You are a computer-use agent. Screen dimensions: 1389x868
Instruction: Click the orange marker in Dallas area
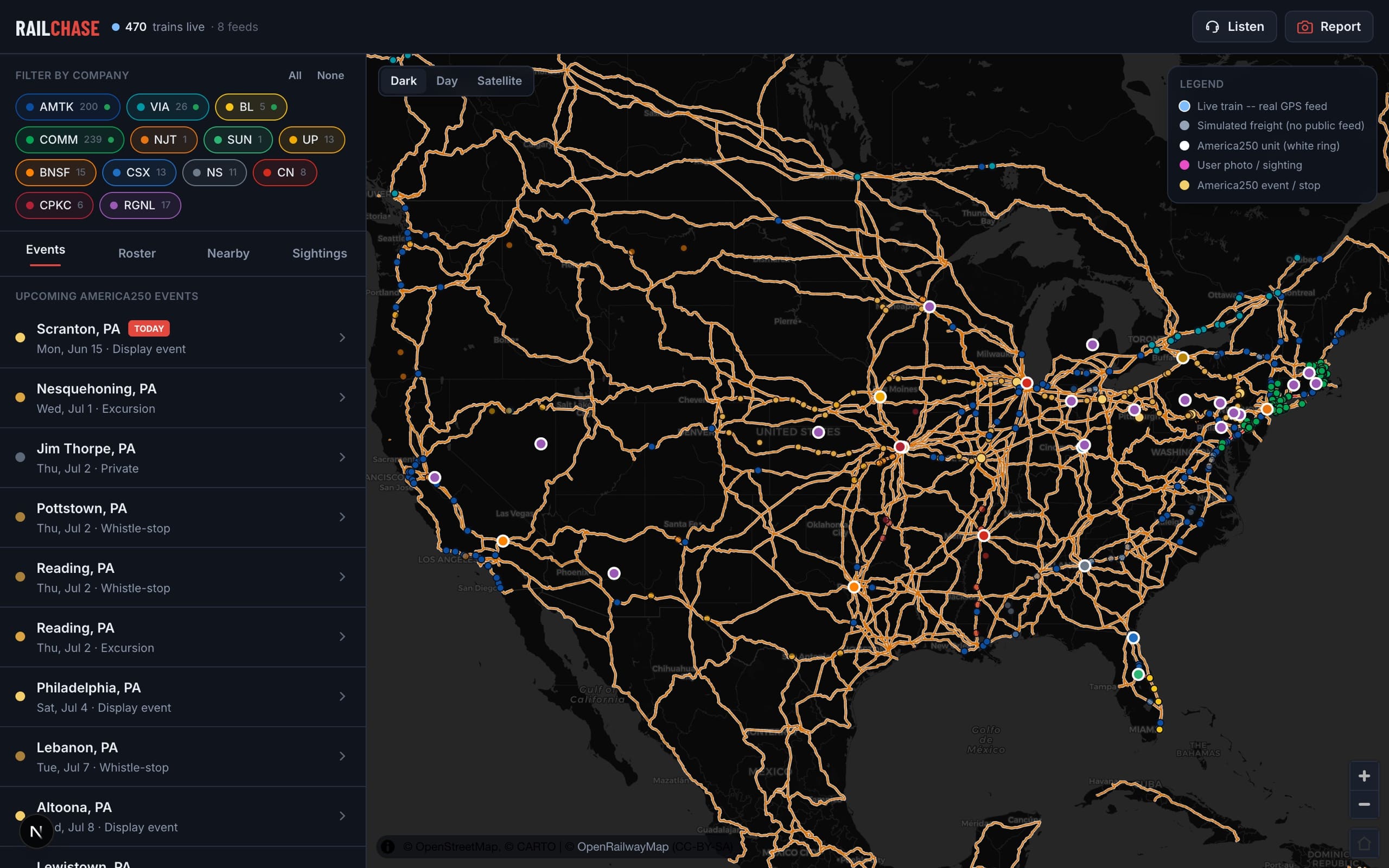[853, 586]
